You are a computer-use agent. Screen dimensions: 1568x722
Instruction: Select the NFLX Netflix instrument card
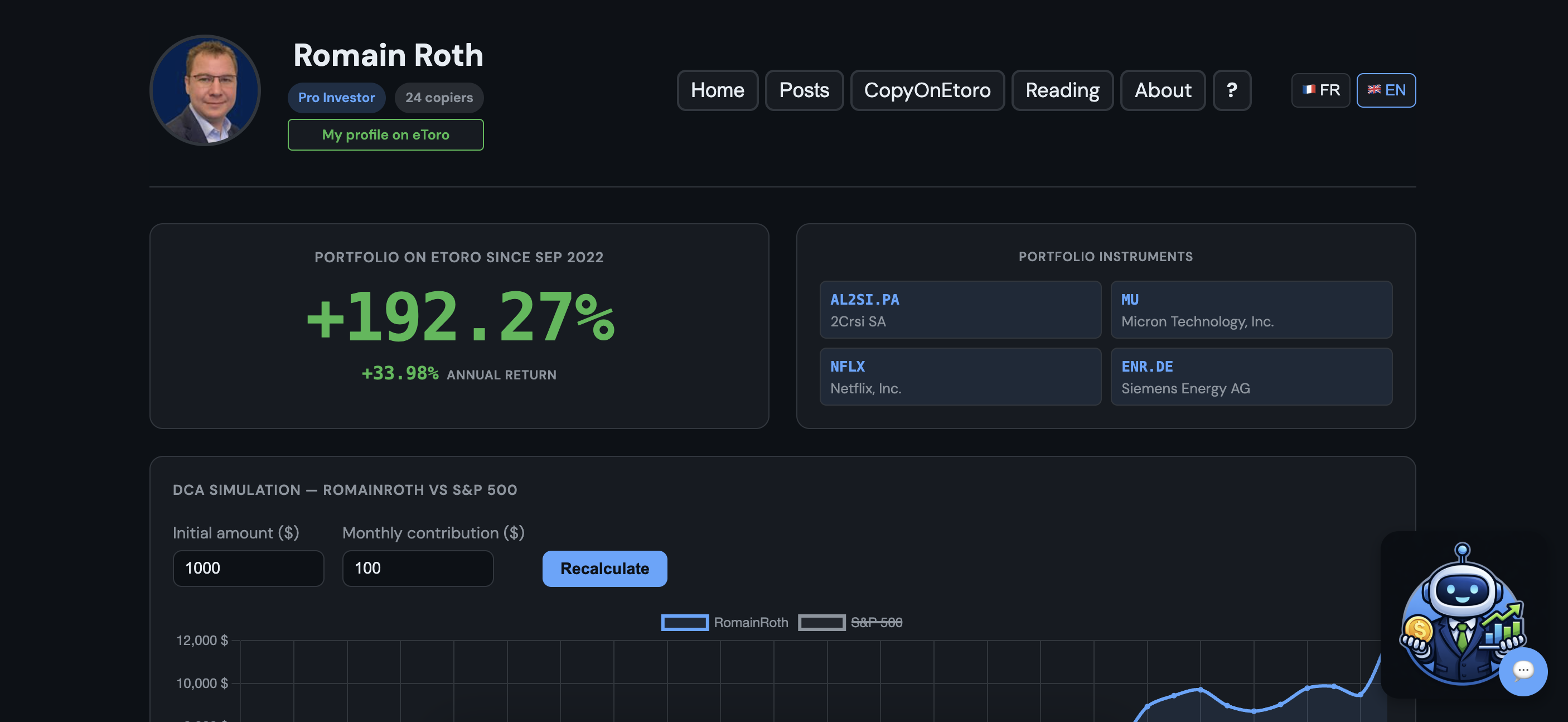coord(960,377)
